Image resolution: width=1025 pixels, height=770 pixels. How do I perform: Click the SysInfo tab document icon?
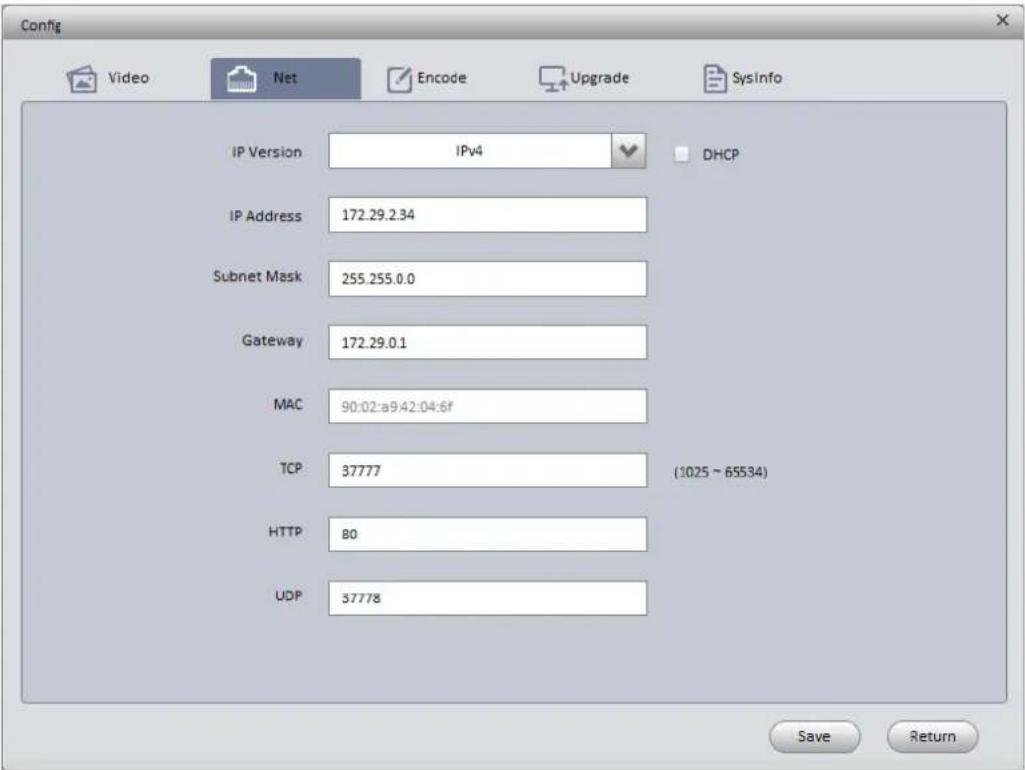[x=714, y=78]
